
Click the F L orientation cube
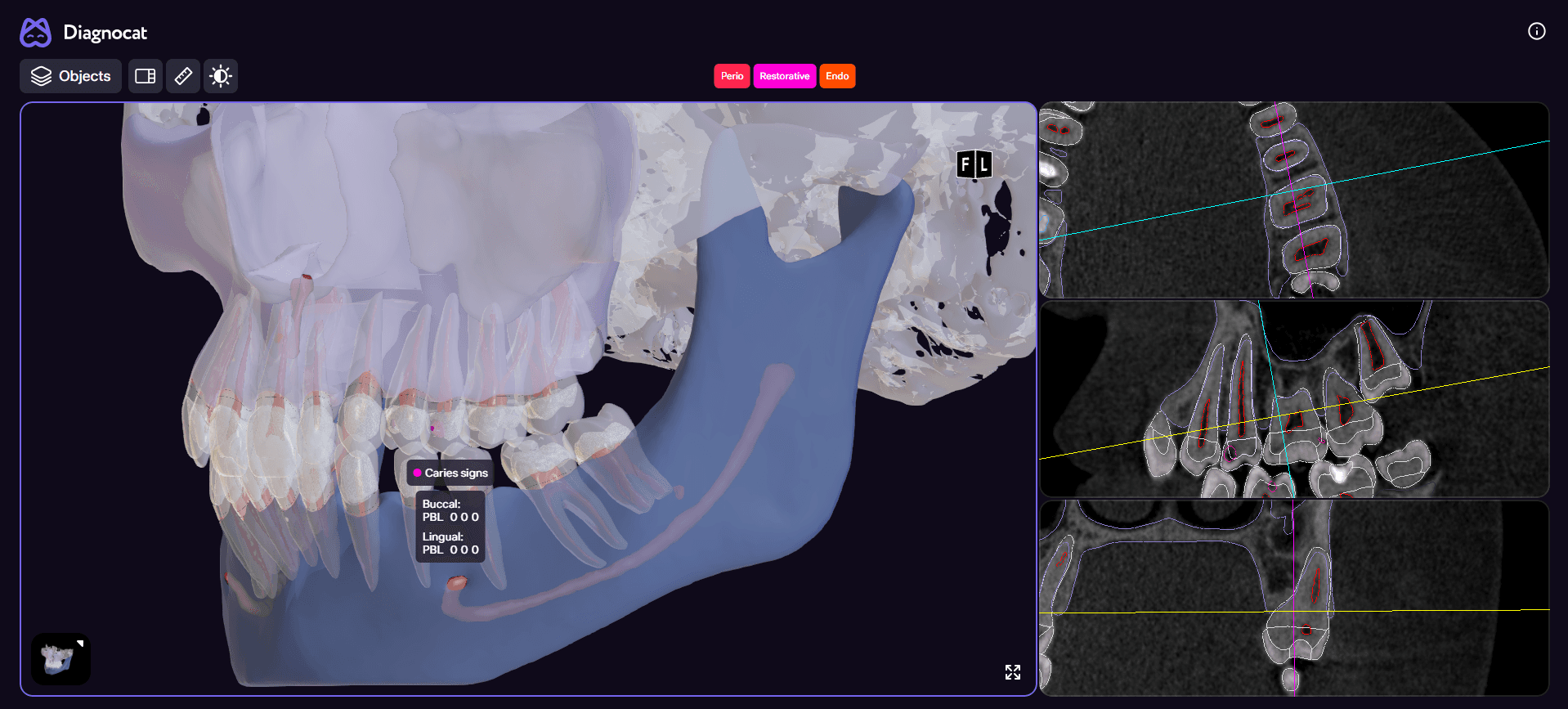click(x=974, y=165)
